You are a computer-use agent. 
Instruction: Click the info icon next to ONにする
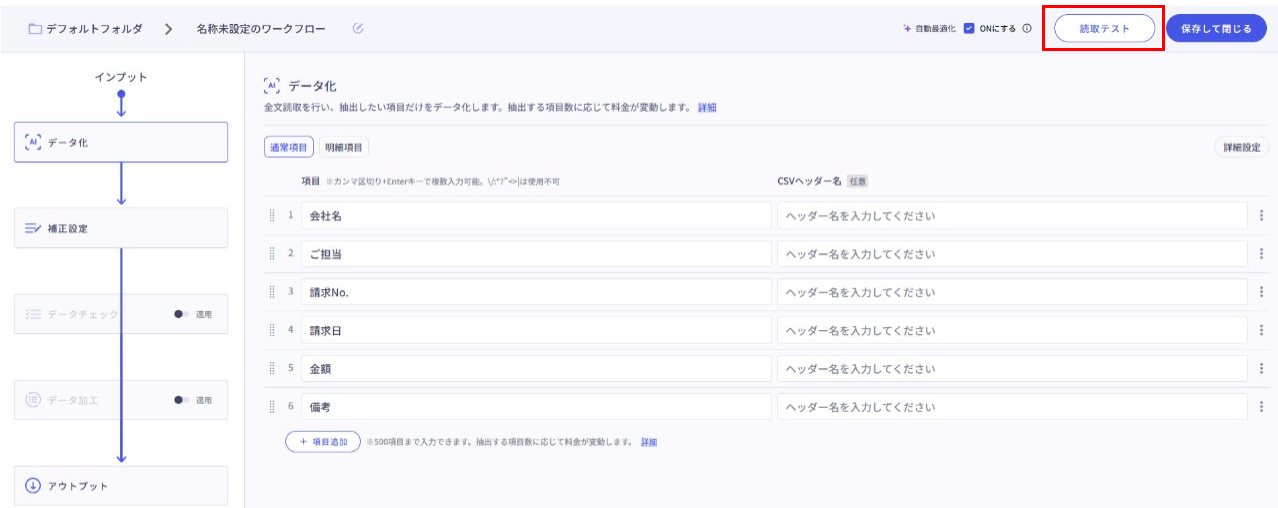1026,29
